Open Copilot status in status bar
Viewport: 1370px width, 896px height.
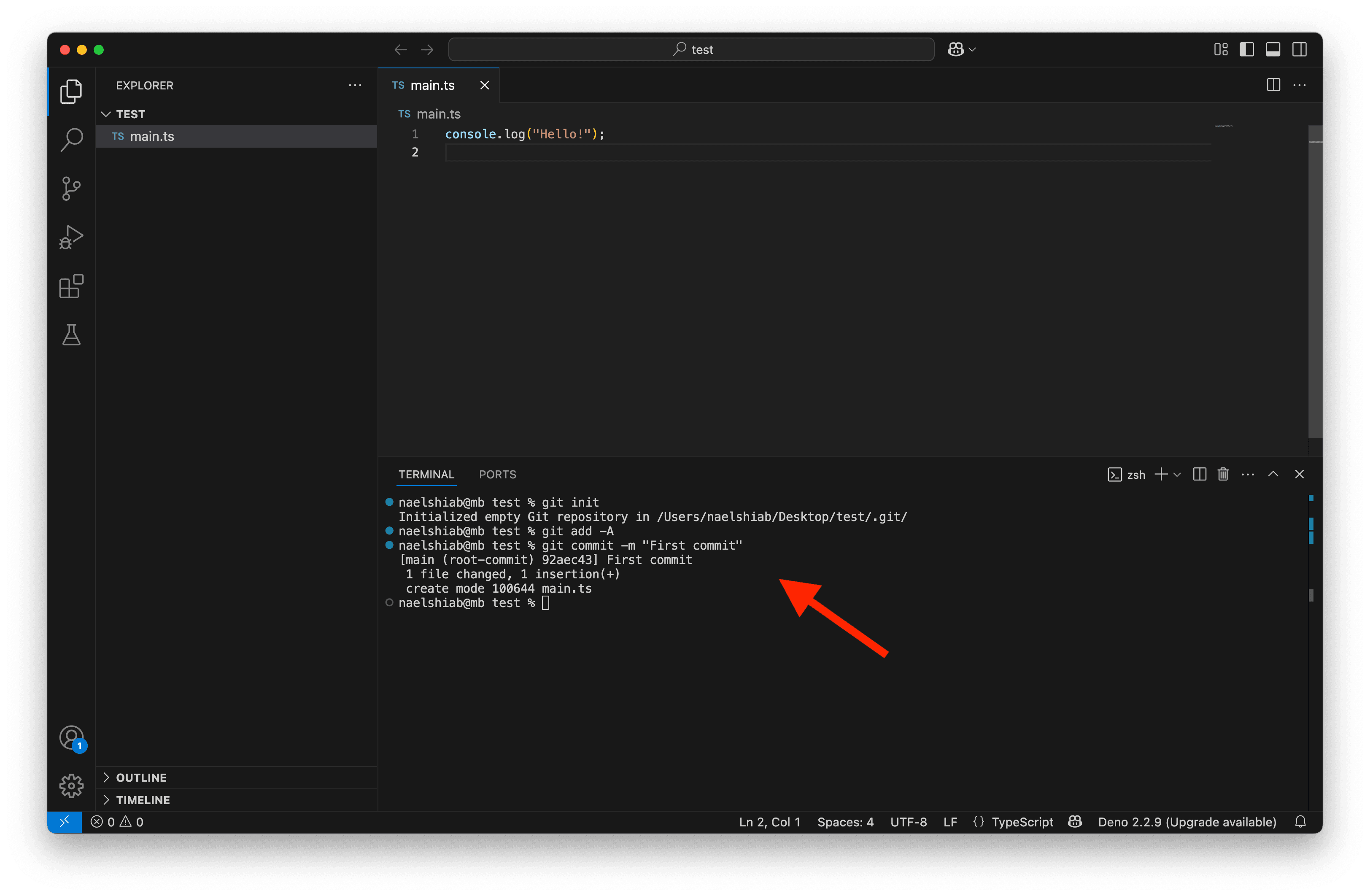tap(1075, 822)
